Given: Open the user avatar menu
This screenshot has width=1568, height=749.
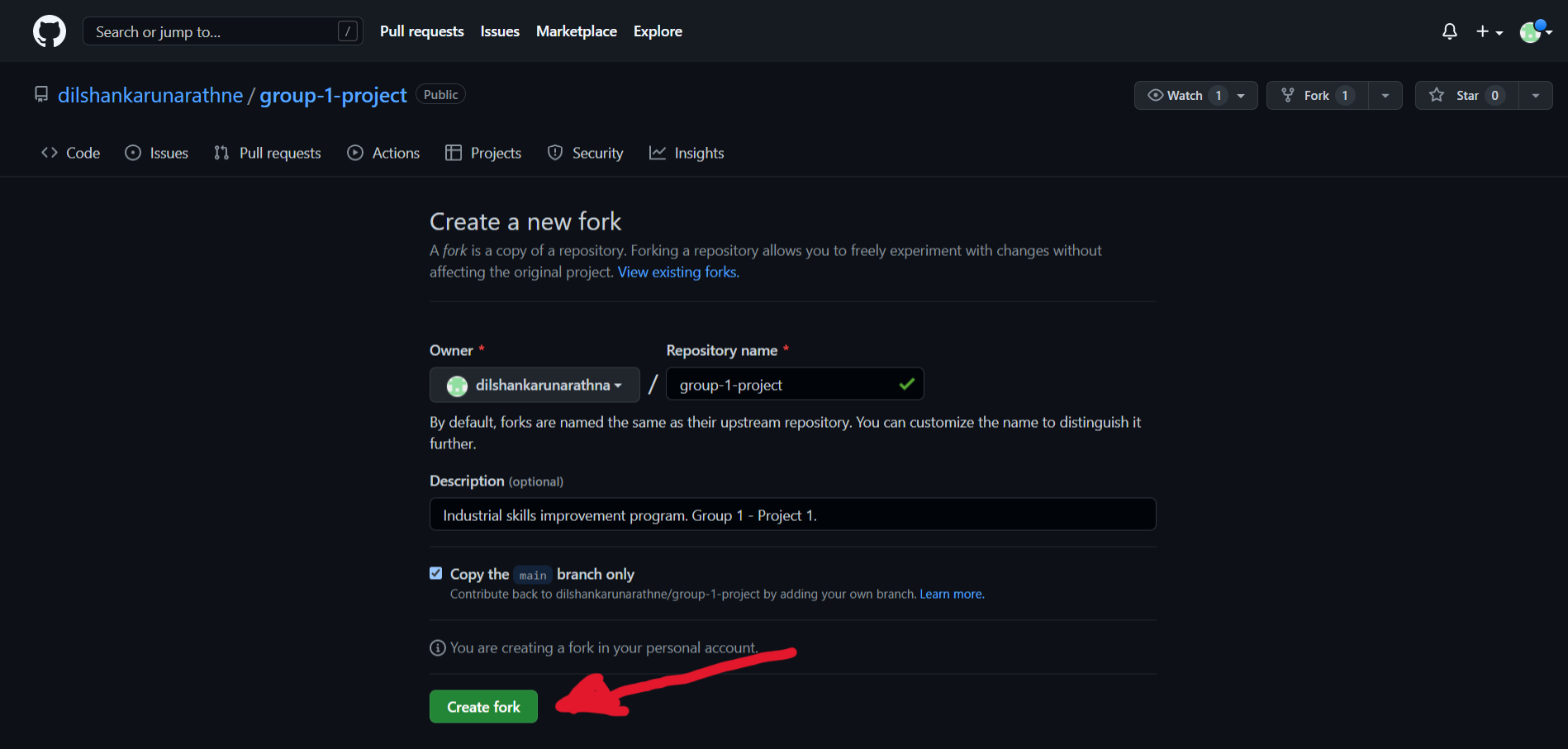Looking at the screenshot, I should 1536,31.
